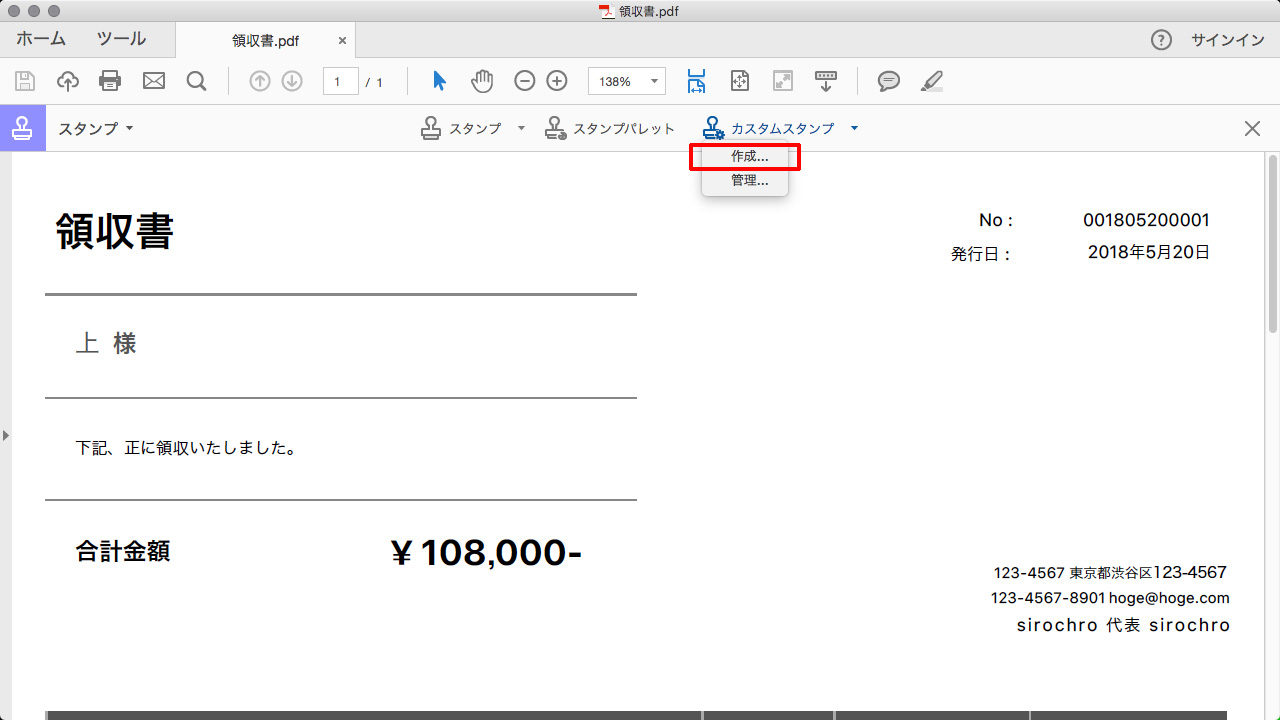
Task: Click the page number input field
Action: (340, 82)
